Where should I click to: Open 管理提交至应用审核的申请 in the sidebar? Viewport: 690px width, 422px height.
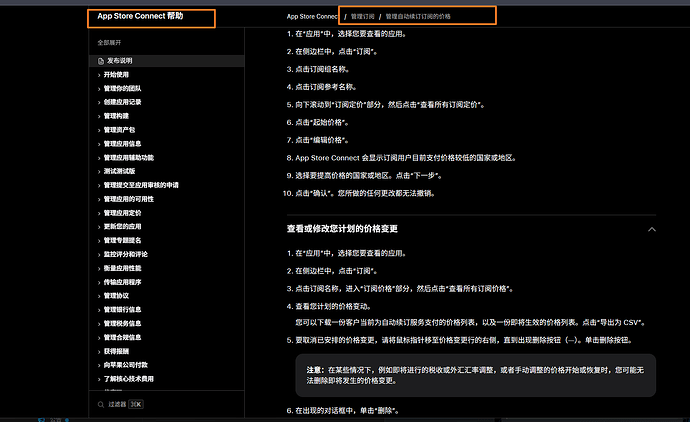click(x=141, y=185)
